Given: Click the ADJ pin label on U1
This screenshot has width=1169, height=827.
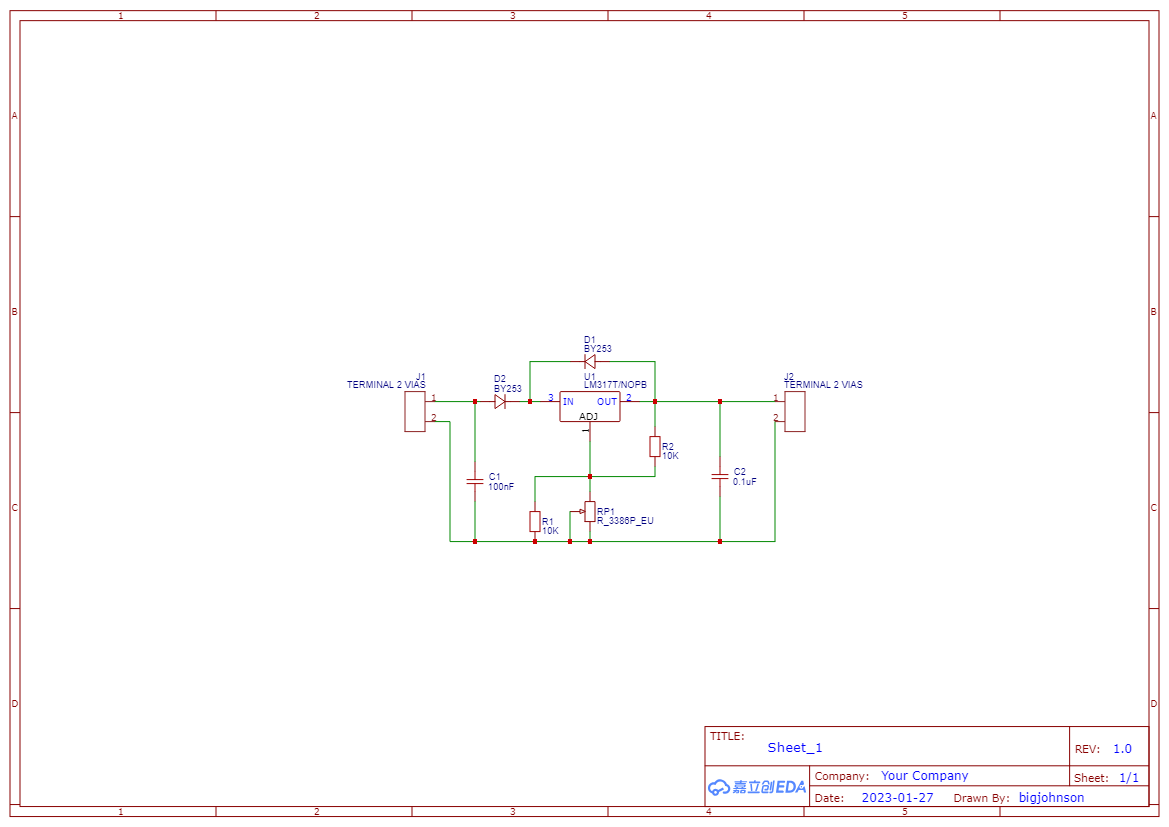Looking at the screenshot, I should click(x=588, y=416).
